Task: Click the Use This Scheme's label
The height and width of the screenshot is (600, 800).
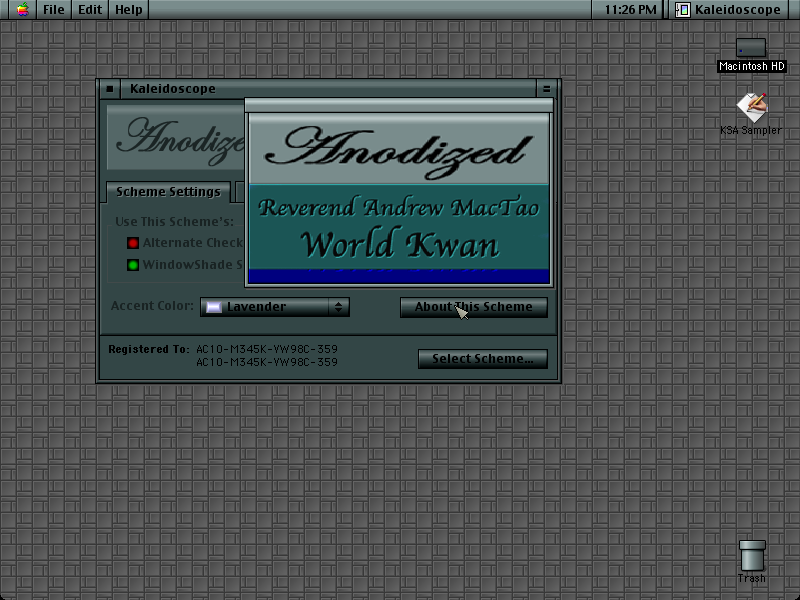Action: click(x=174, y=221)
